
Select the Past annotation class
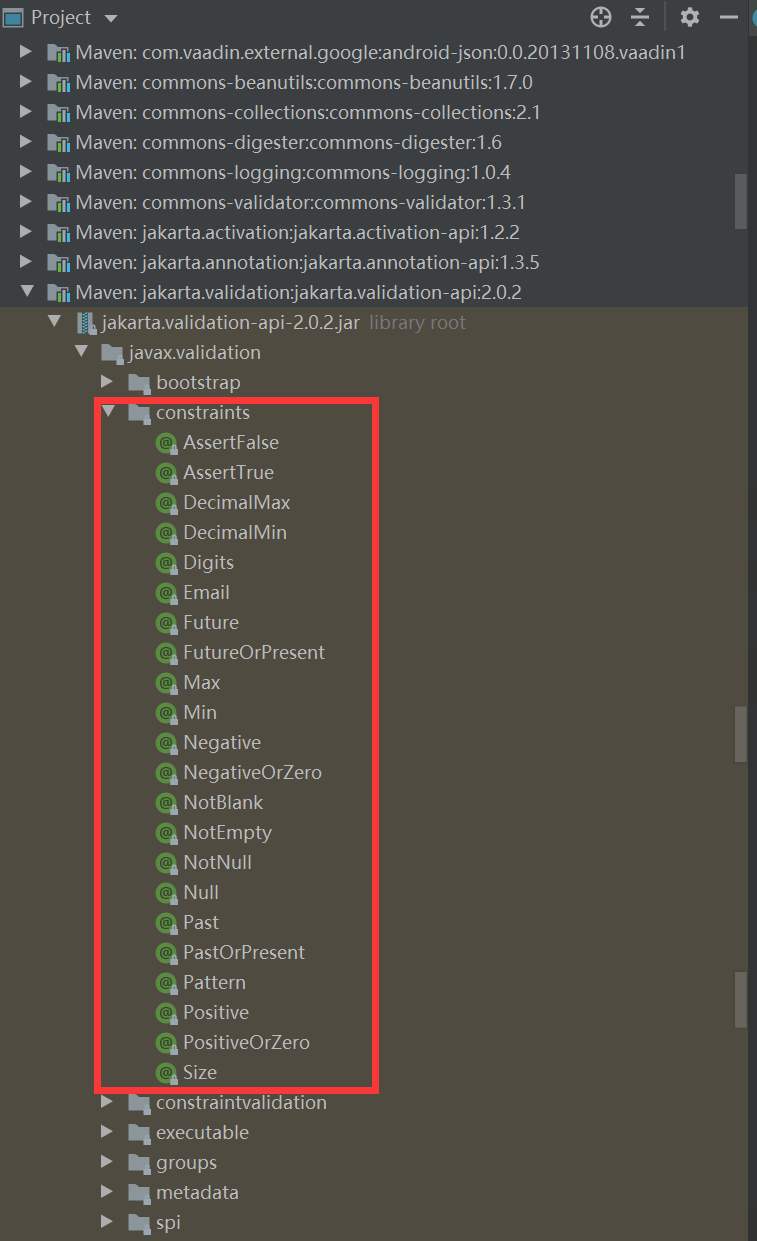201,922
